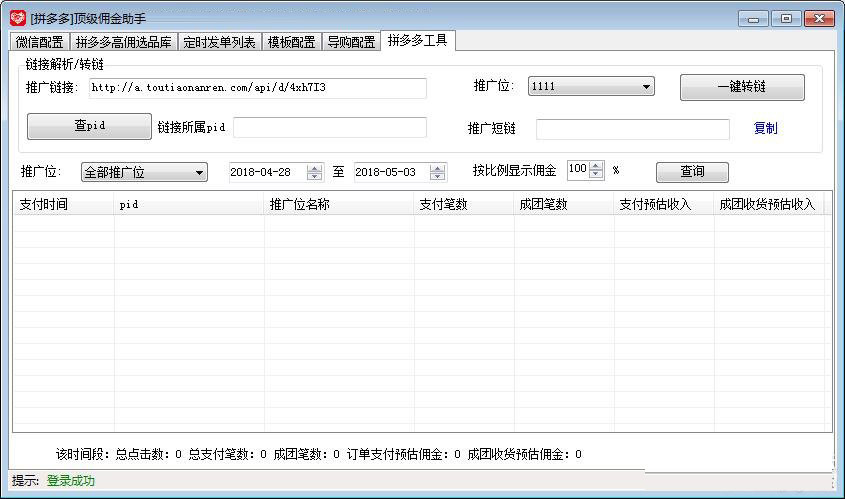Click the 推广链接 URL input field
The height and width of the screenshot is (499, 845).
point(257,88)
